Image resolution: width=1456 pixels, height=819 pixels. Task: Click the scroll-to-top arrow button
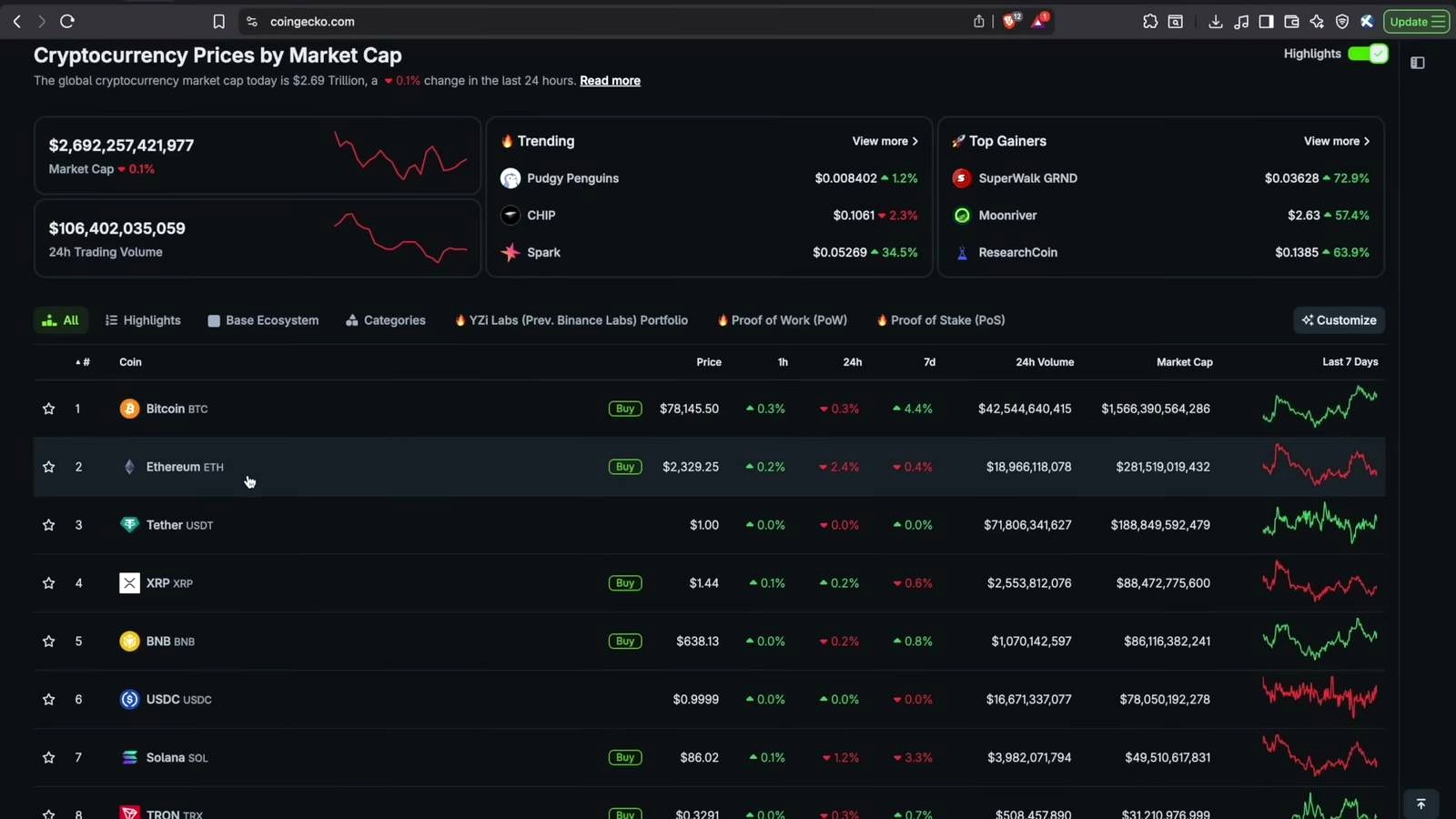click(1421, 804)
